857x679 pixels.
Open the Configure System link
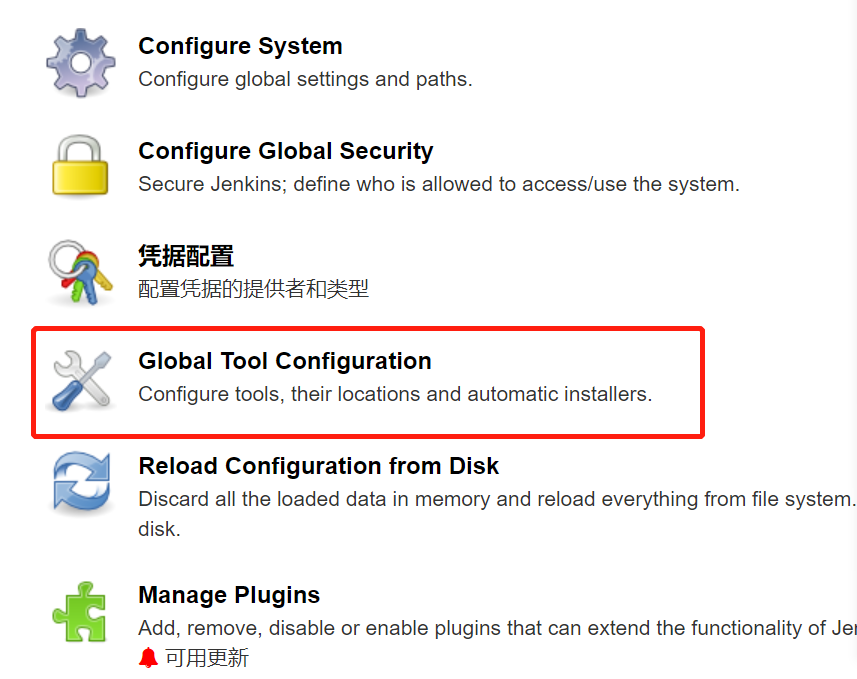[240, 46]
